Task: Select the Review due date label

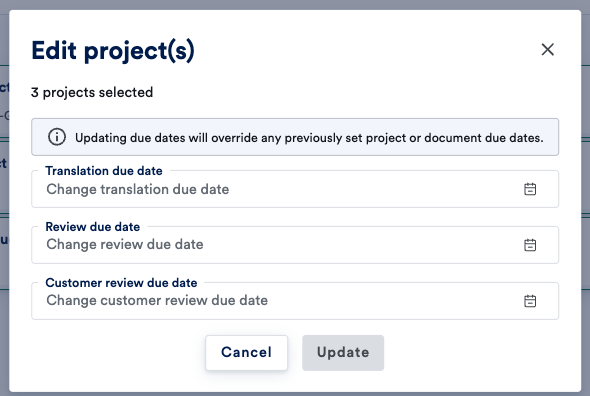Action: click(x=93, y=227)
